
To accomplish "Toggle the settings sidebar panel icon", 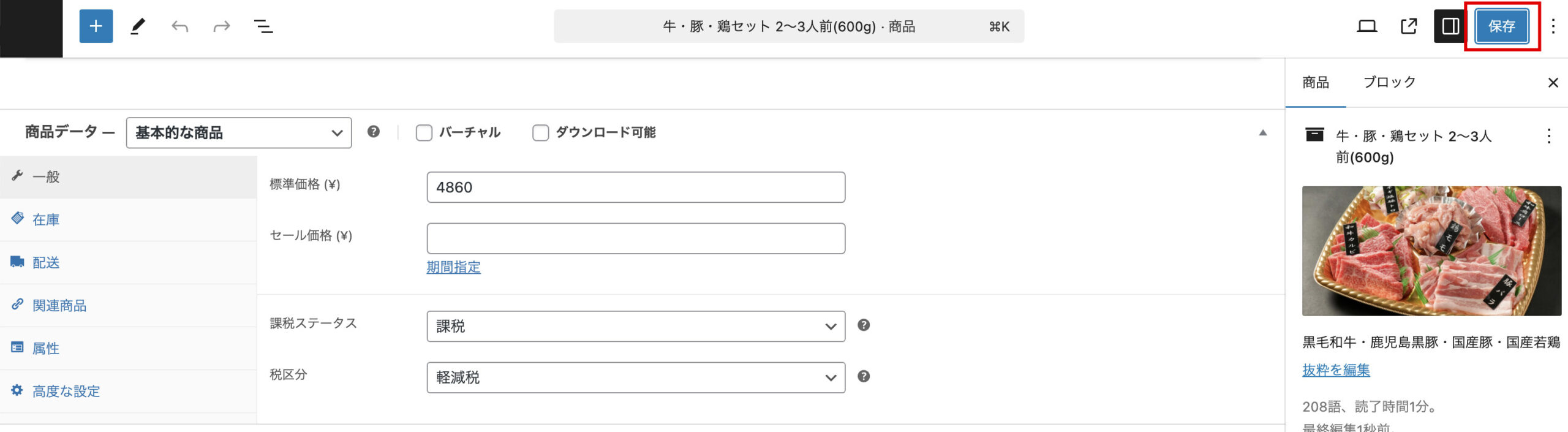I will [1450, 26].
